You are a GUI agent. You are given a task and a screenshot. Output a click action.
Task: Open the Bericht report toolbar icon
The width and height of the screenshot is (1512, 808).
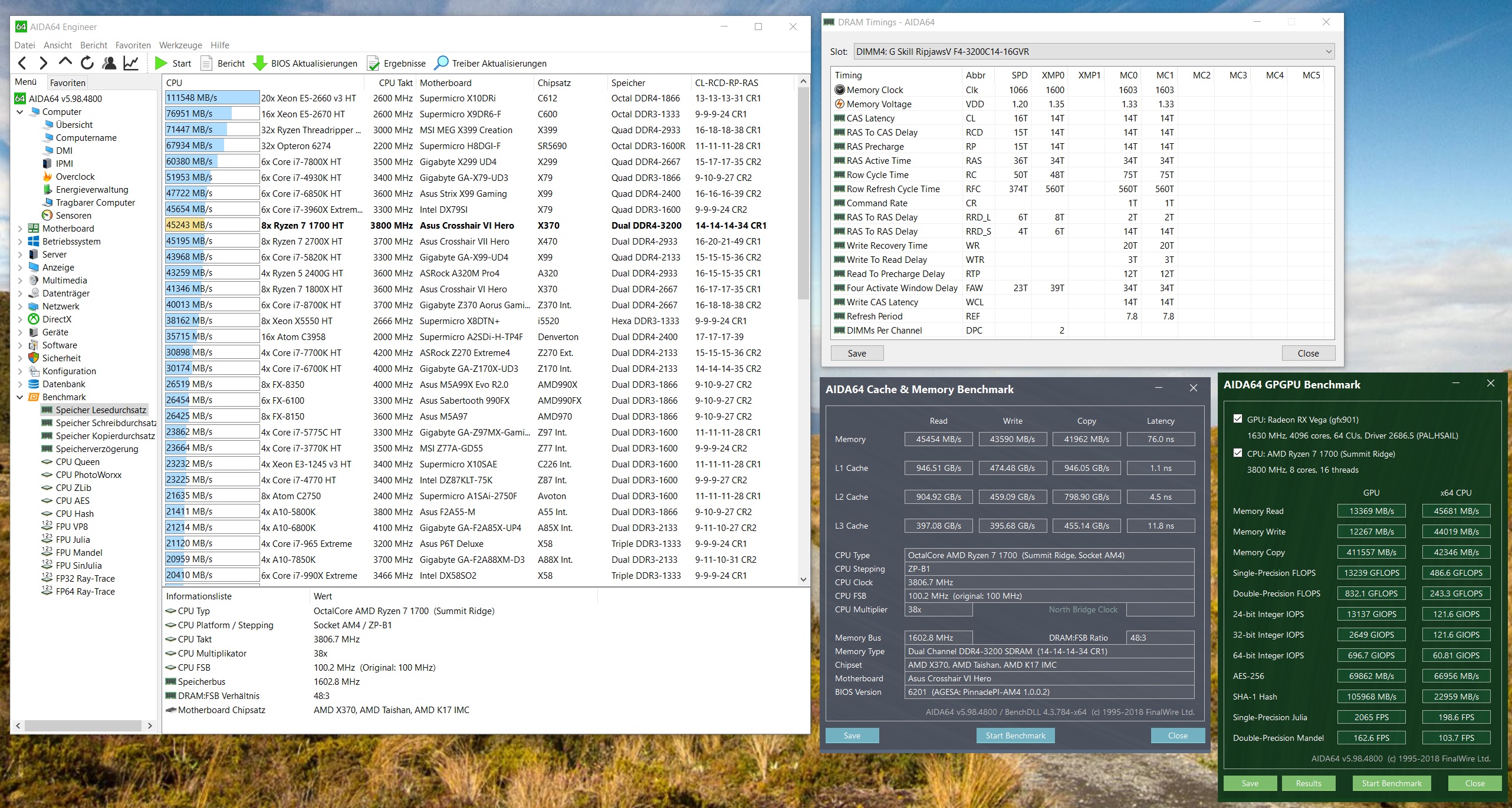(206, 63)
